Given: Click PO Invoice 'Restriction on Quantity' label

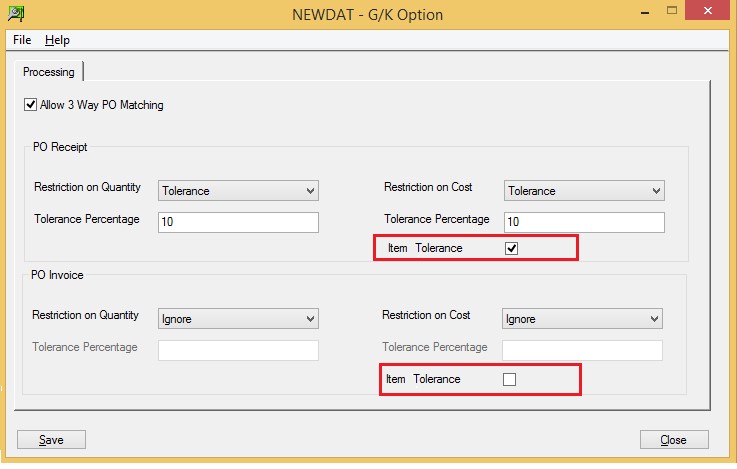Looking at the screenshot, I should coord(86,315).
